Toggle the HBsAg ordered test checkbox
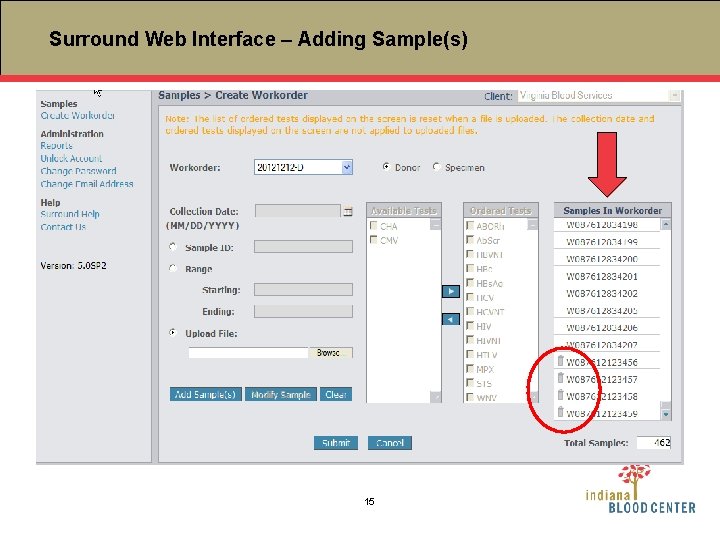The image size is (720, 540). click(x=470, y=282)
